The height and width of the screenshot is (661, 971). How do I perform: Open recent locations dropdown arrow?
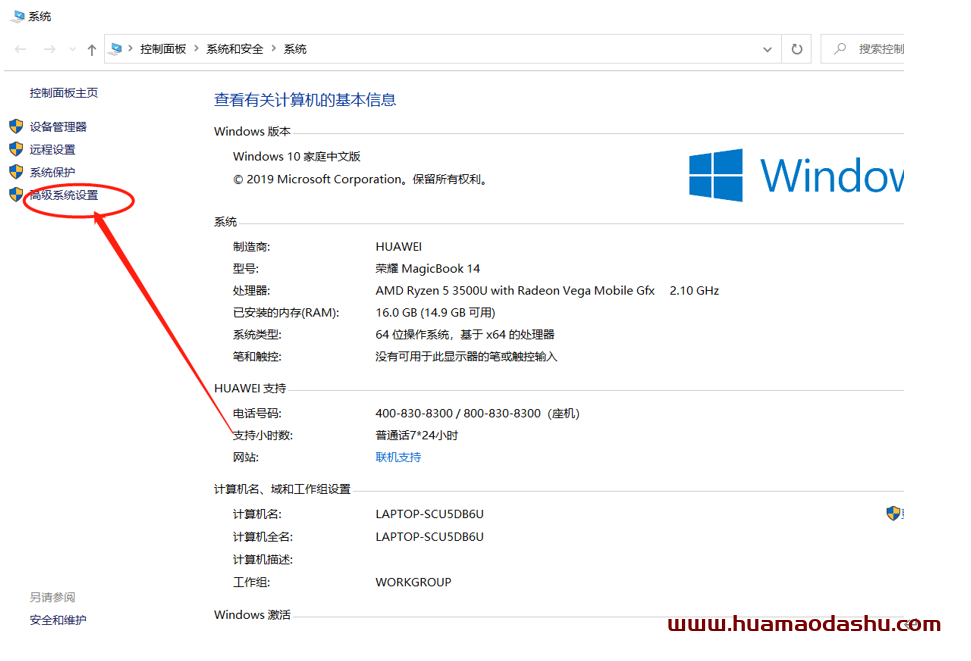pyautogui.click(x=72, y=50)
